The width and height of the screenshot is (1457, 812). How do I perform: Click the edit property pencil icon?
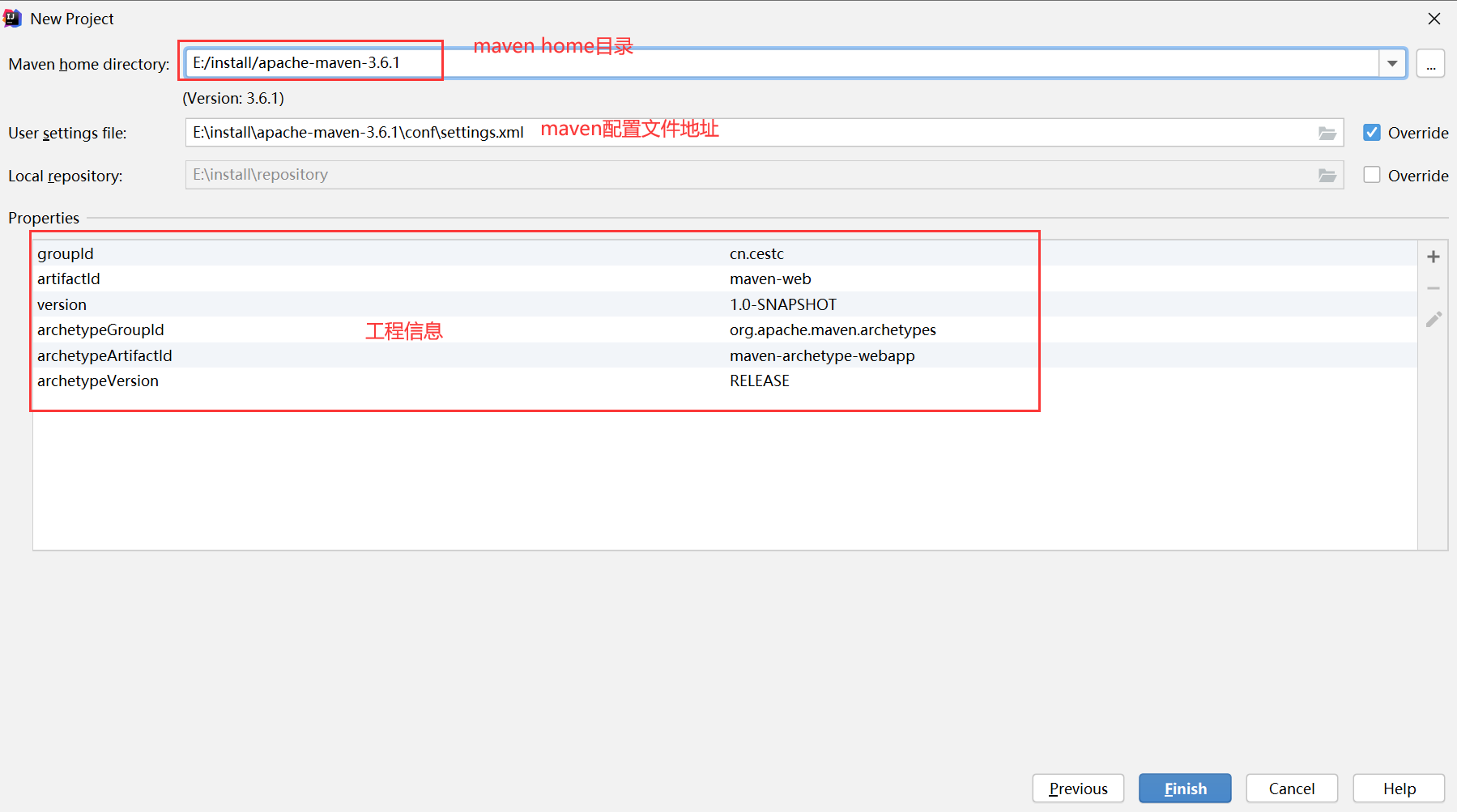pos(1434,320)
